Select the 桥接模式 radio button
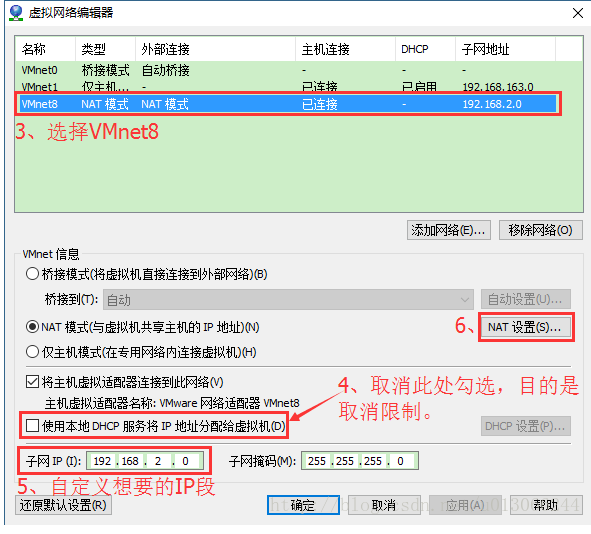Viewport: 591px width, 534px height. tap(32, 274)
